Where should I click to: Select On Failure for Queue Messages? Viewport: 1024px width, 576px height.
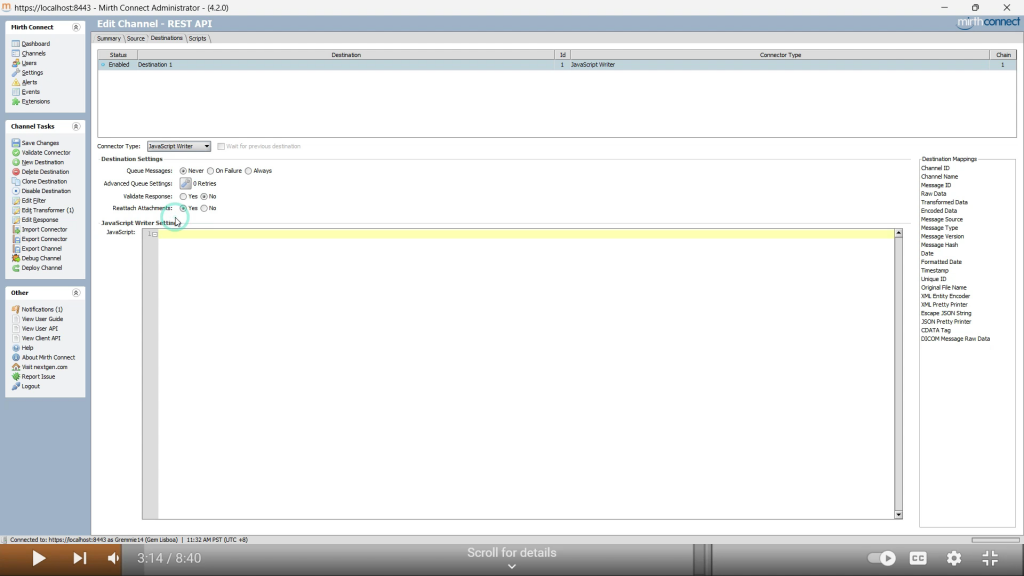click(x=210, y=171)
